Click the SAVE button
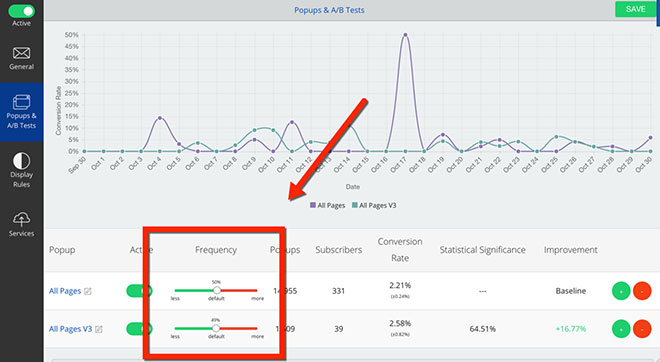The image size is (660, 362). [636, 9]
